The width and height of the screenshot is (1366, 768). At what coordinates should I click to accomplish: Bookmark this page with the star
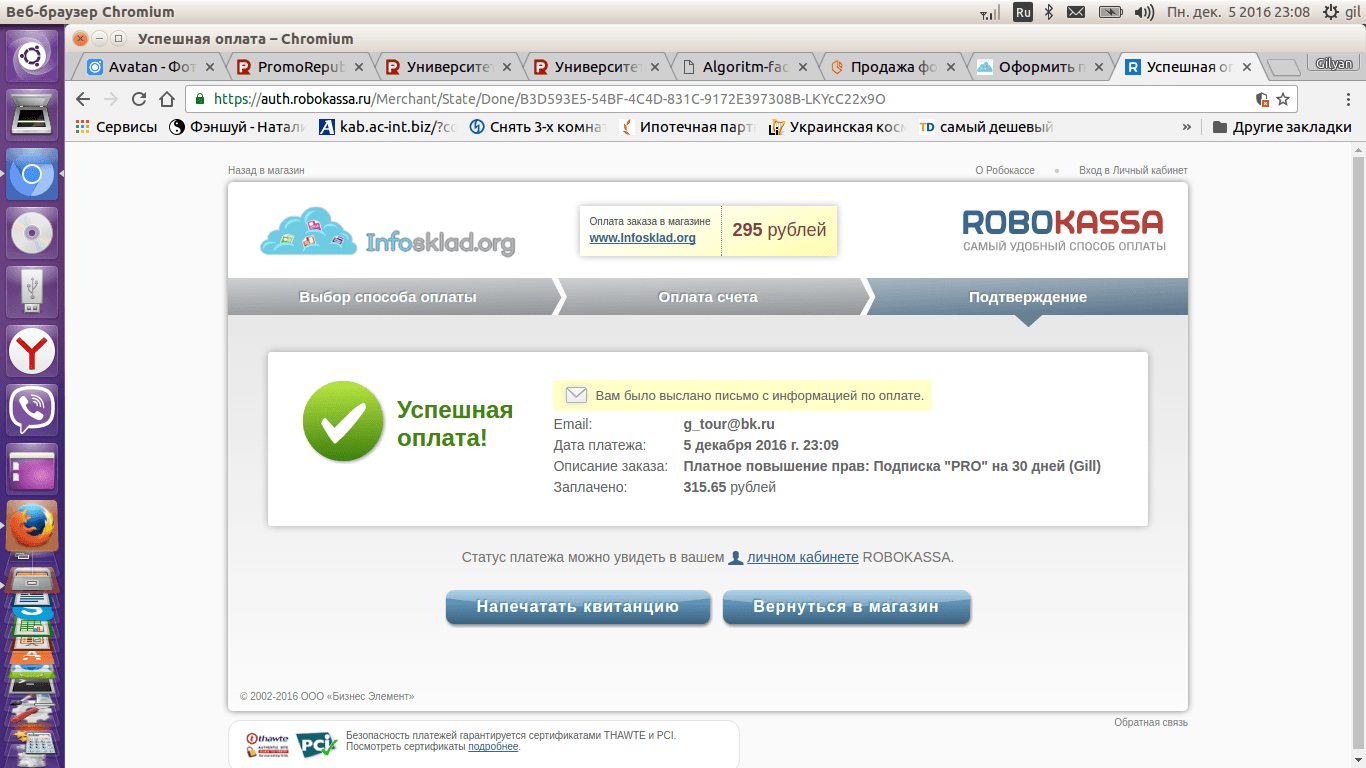1284,99
